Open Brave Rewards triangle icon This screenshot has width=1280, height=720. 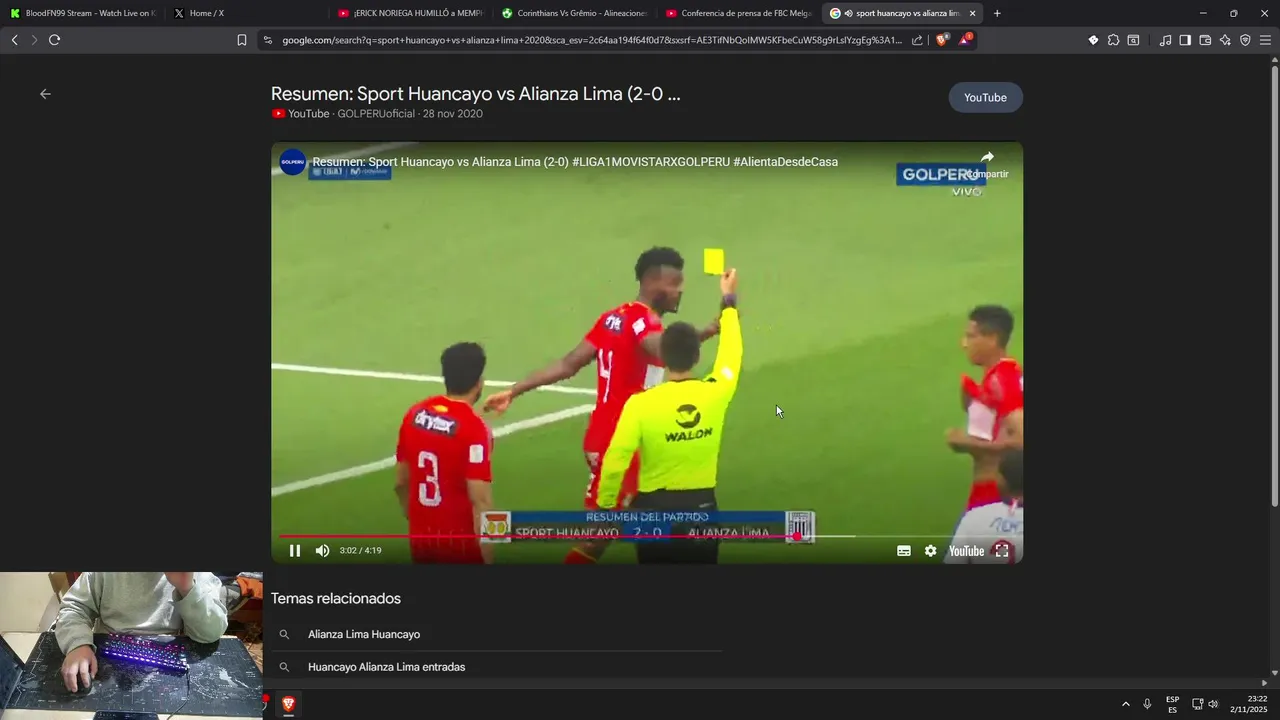click(965, 40)
